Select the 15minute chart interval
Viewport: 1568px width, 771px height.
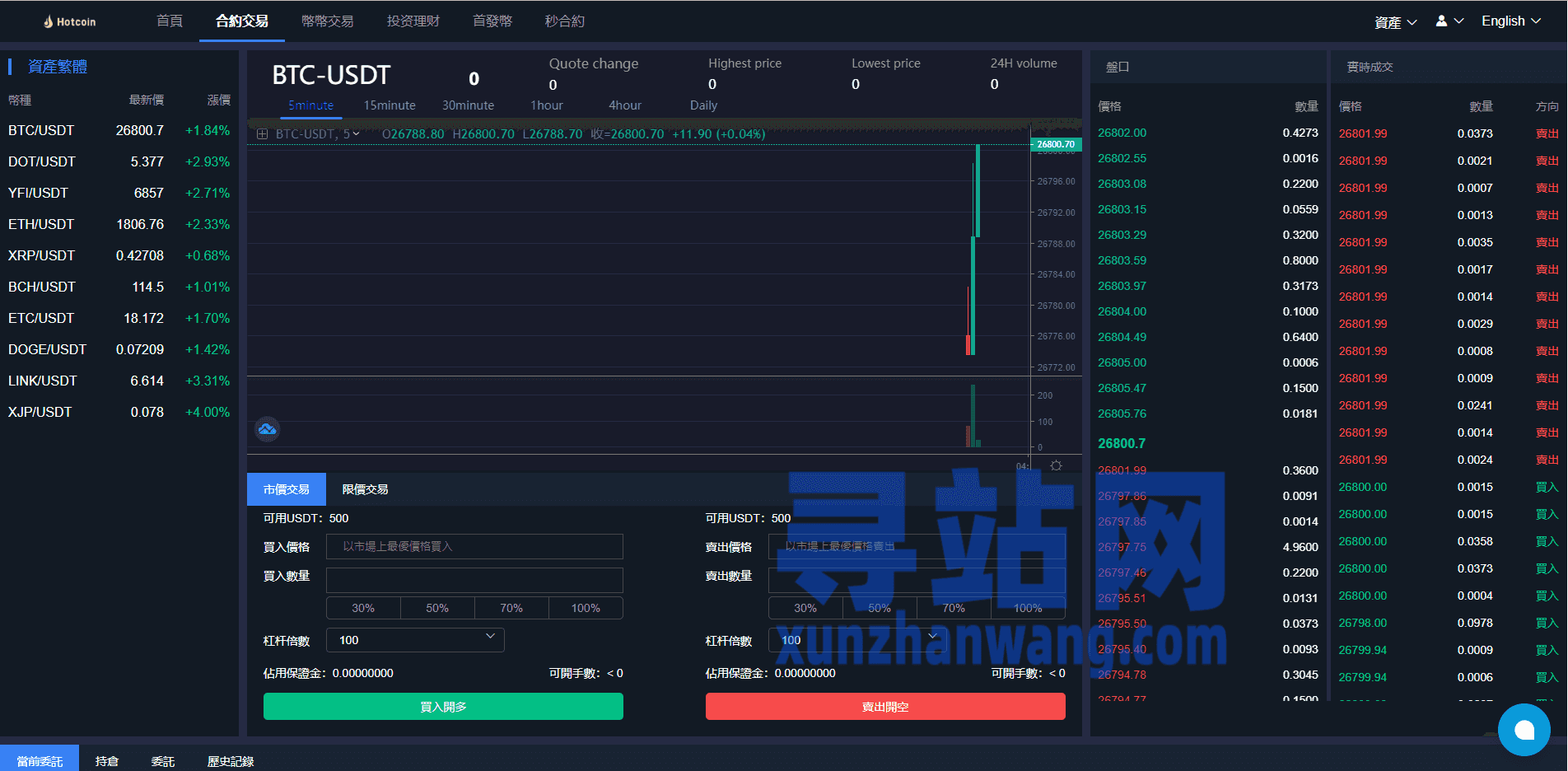coord(390,105)
